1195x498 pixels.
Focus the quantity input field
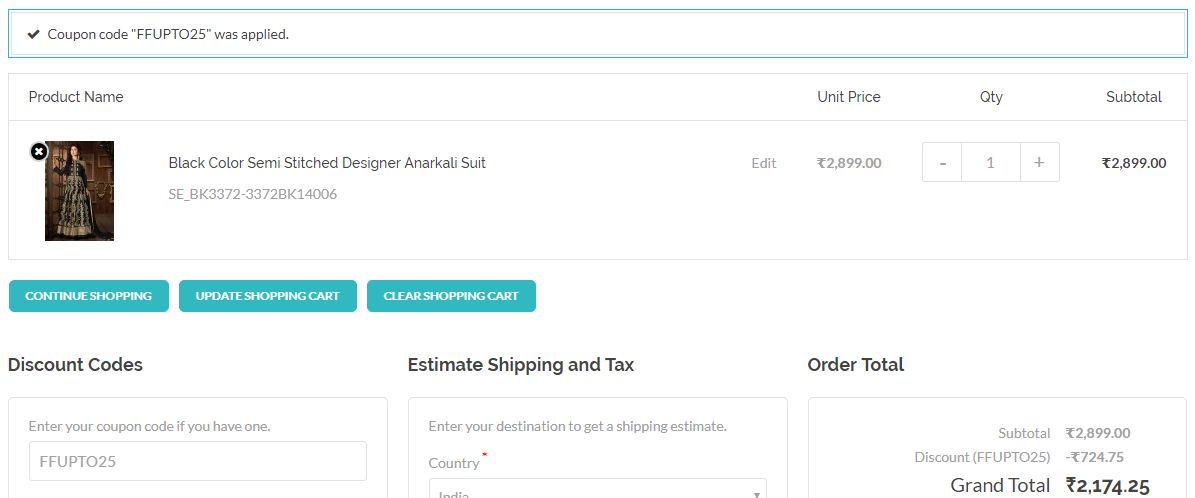coord(990,162)
